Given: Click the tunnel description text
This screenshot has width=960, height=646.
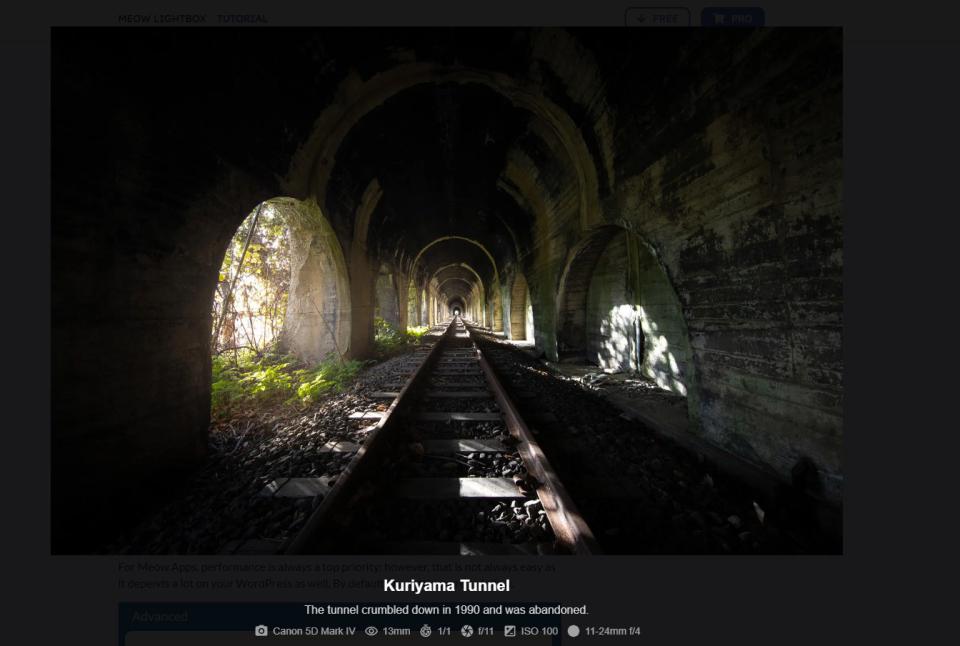Looking at the screenshot, I should click(446, 609).
